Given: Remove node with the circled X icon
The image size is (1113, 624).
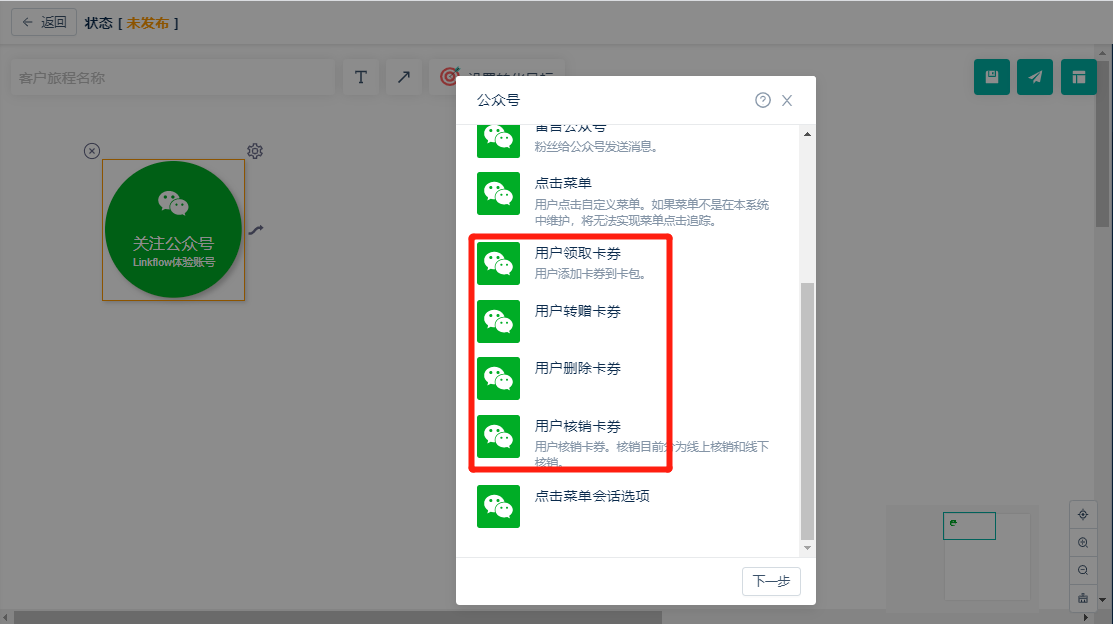Looking at the screenshot, I should [x=92, y=150].
